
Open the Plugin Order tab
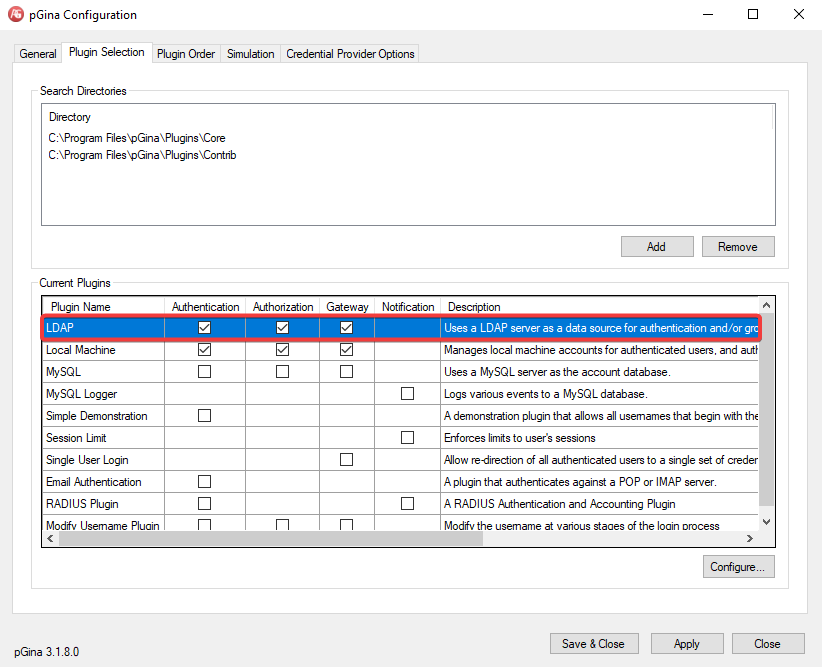tap(186, 54)
